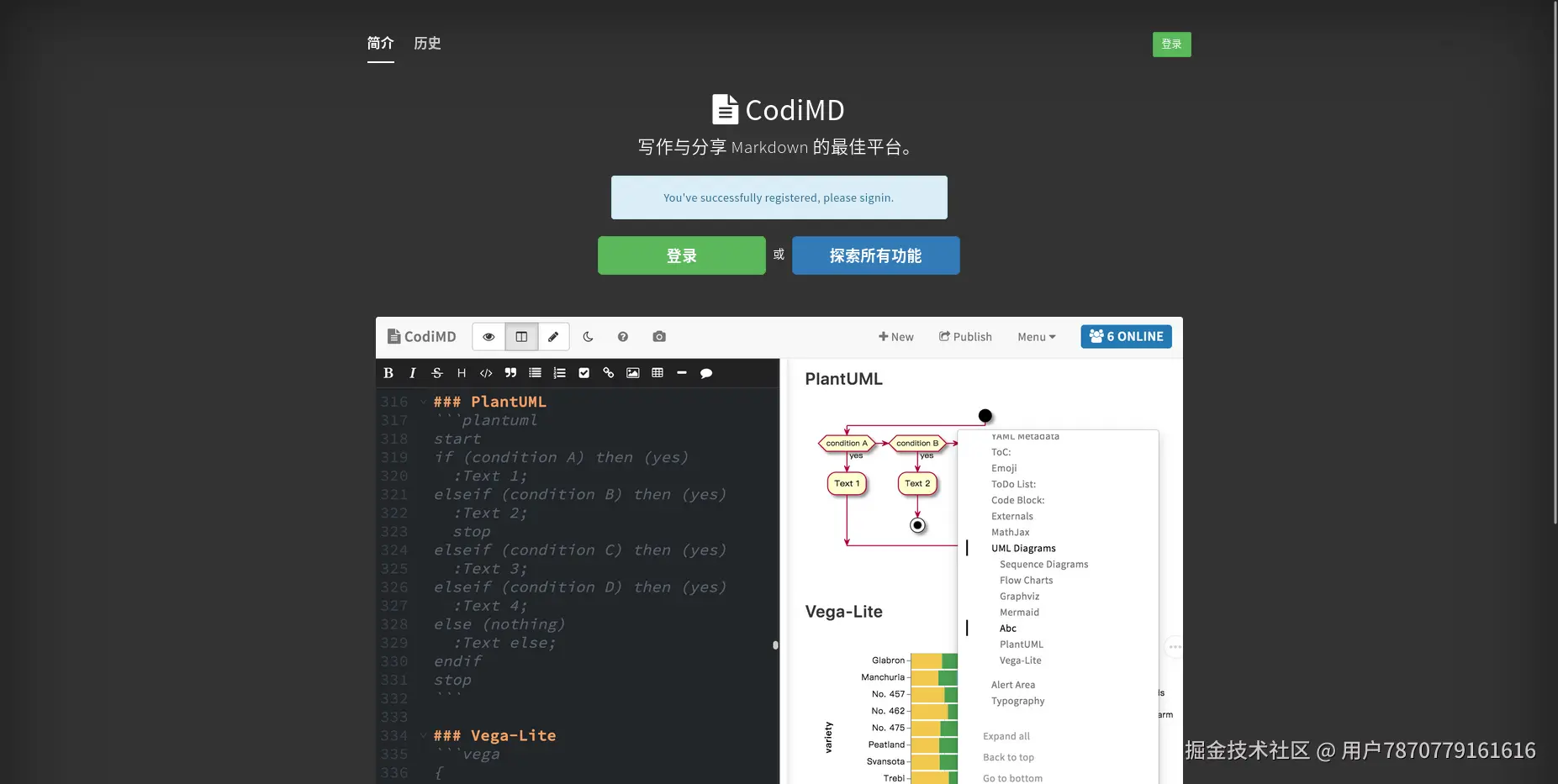Image resolution: width=1558 pixels, height=784 pixels.
Task: Click the large 登录 button beside 探索所有功能
Action: (x=682, y=255)
